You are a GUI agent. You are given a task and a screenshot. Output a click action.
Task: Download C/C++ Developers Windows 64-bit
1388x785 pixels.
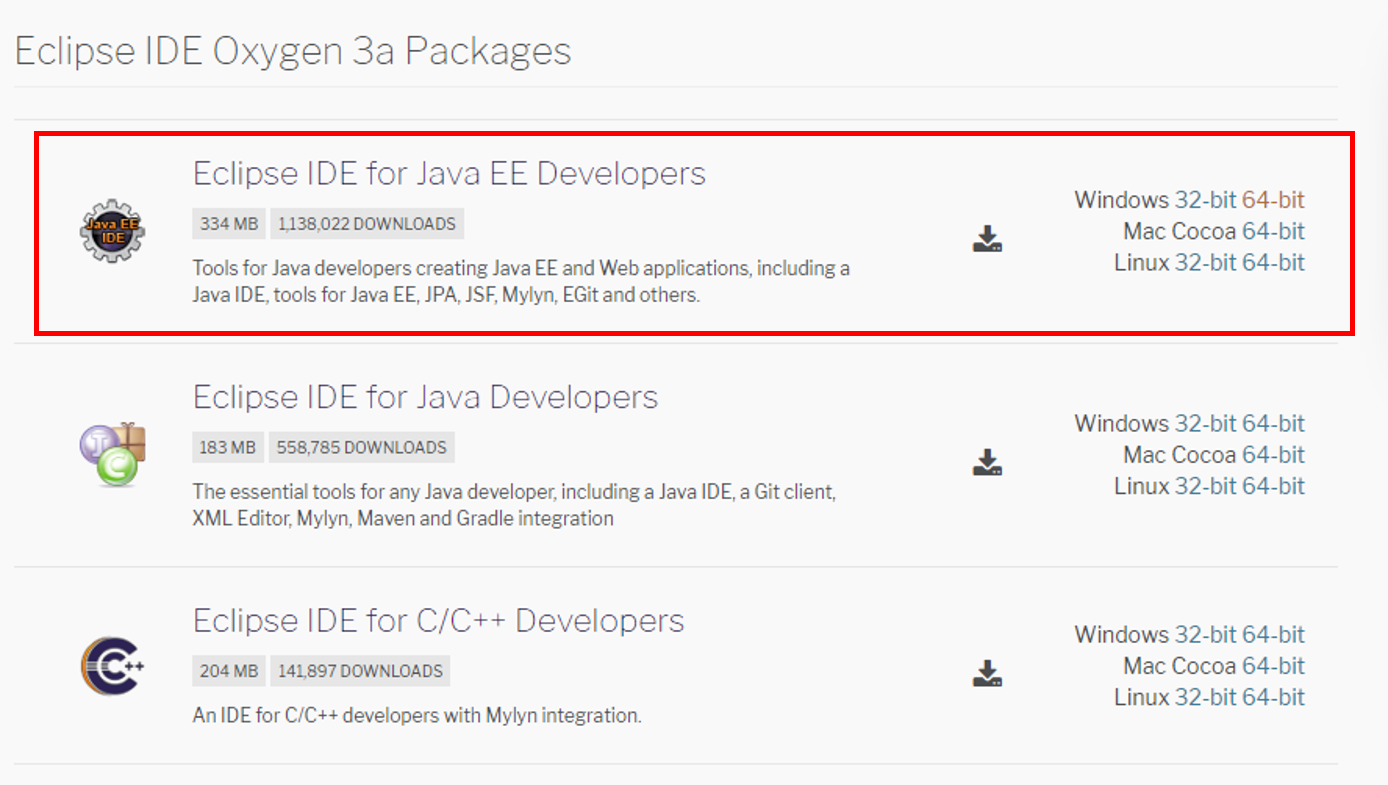[1273, 634]
